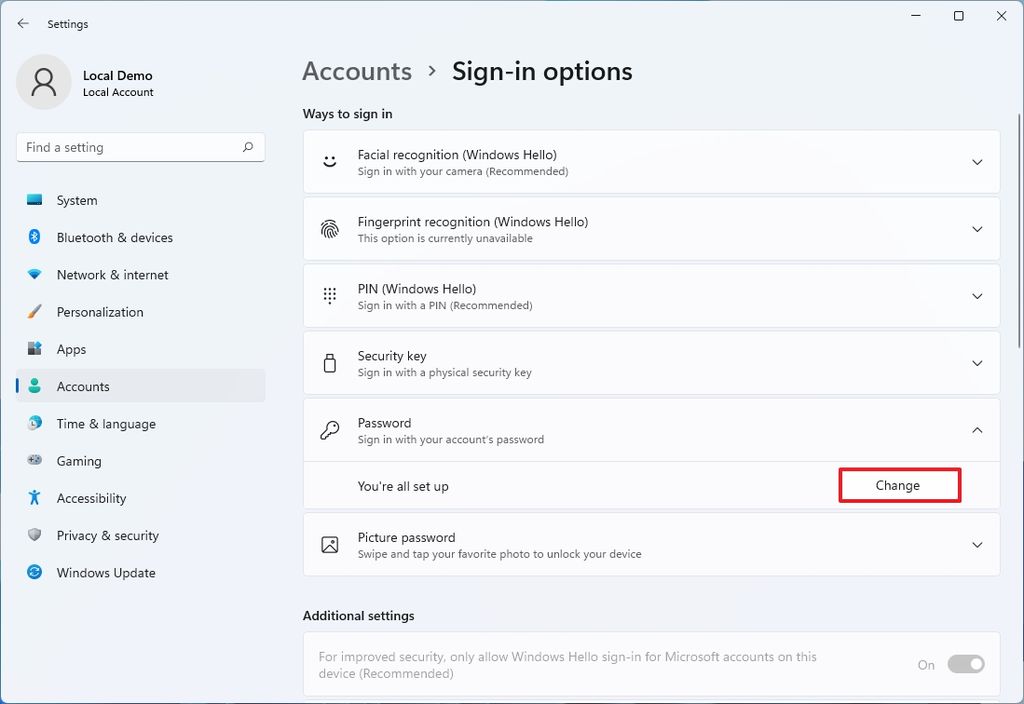Switch to Windows Update in the sidebar
Image resolution: width=1024 pixels, height=704 pixels.
[105, 572]
